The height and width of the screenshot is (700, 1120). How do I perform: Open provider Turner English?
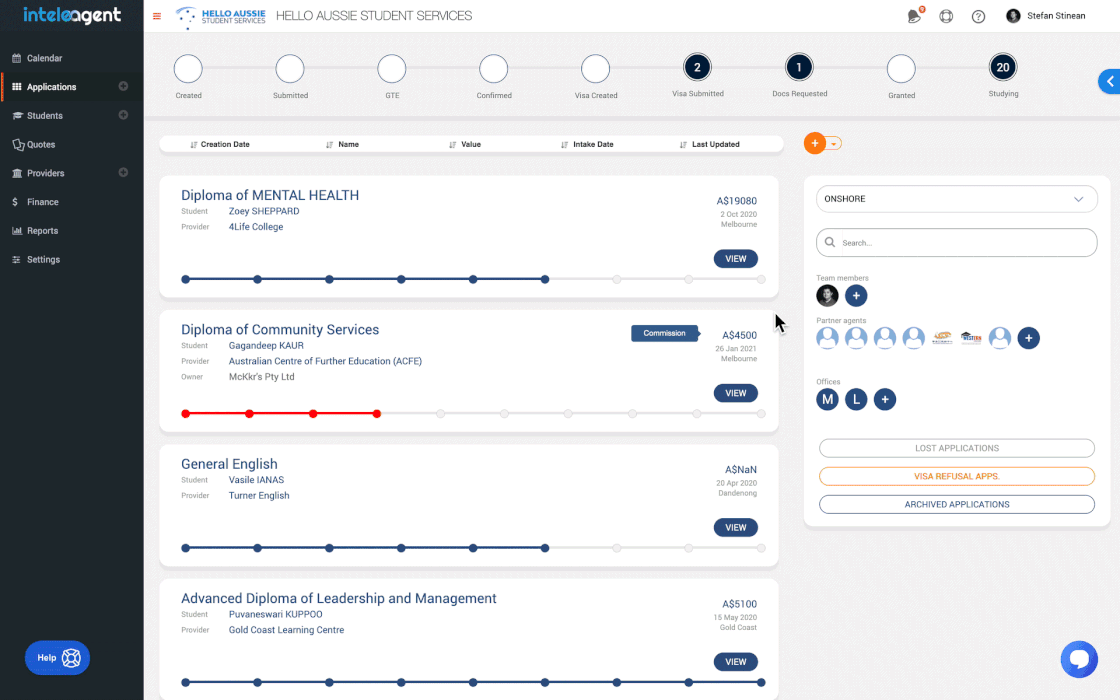[259, 495]
